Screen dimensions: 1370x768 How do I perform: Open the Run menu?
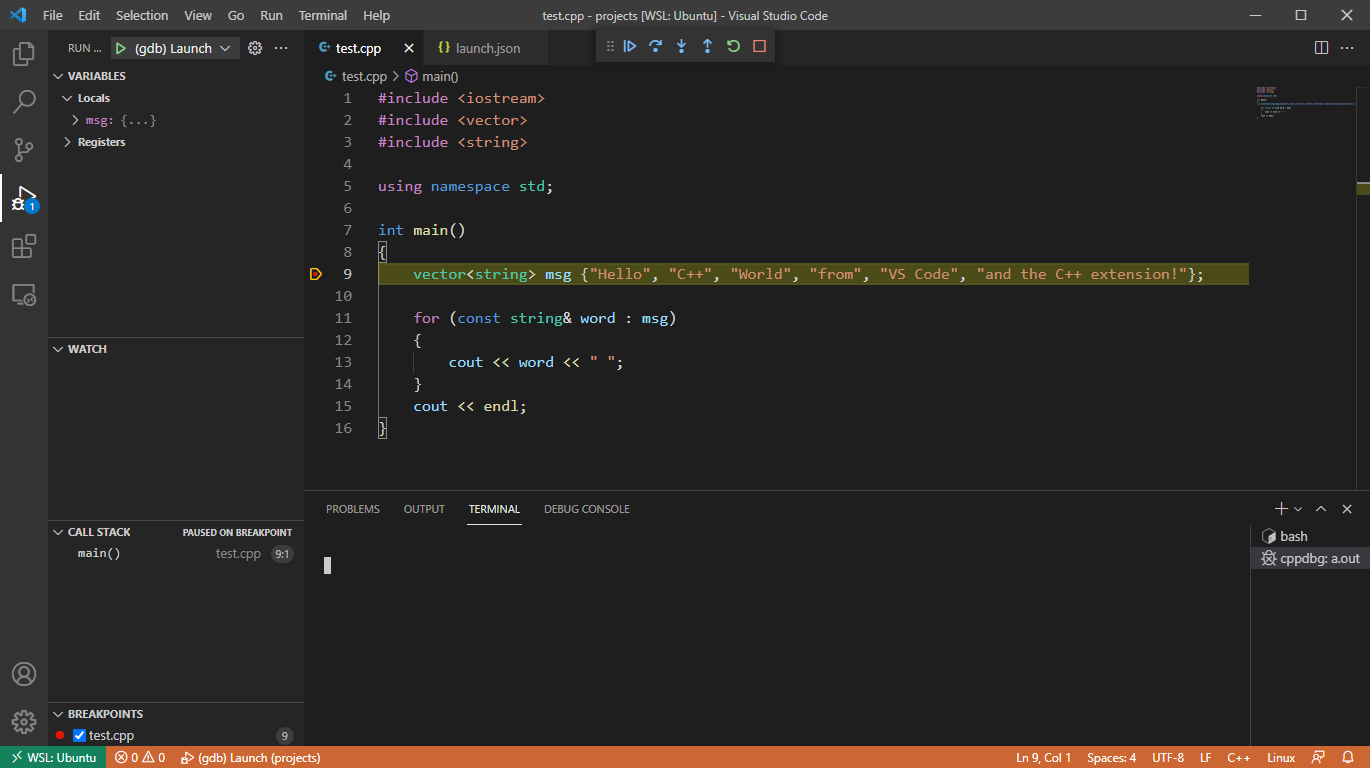[271, 15]
